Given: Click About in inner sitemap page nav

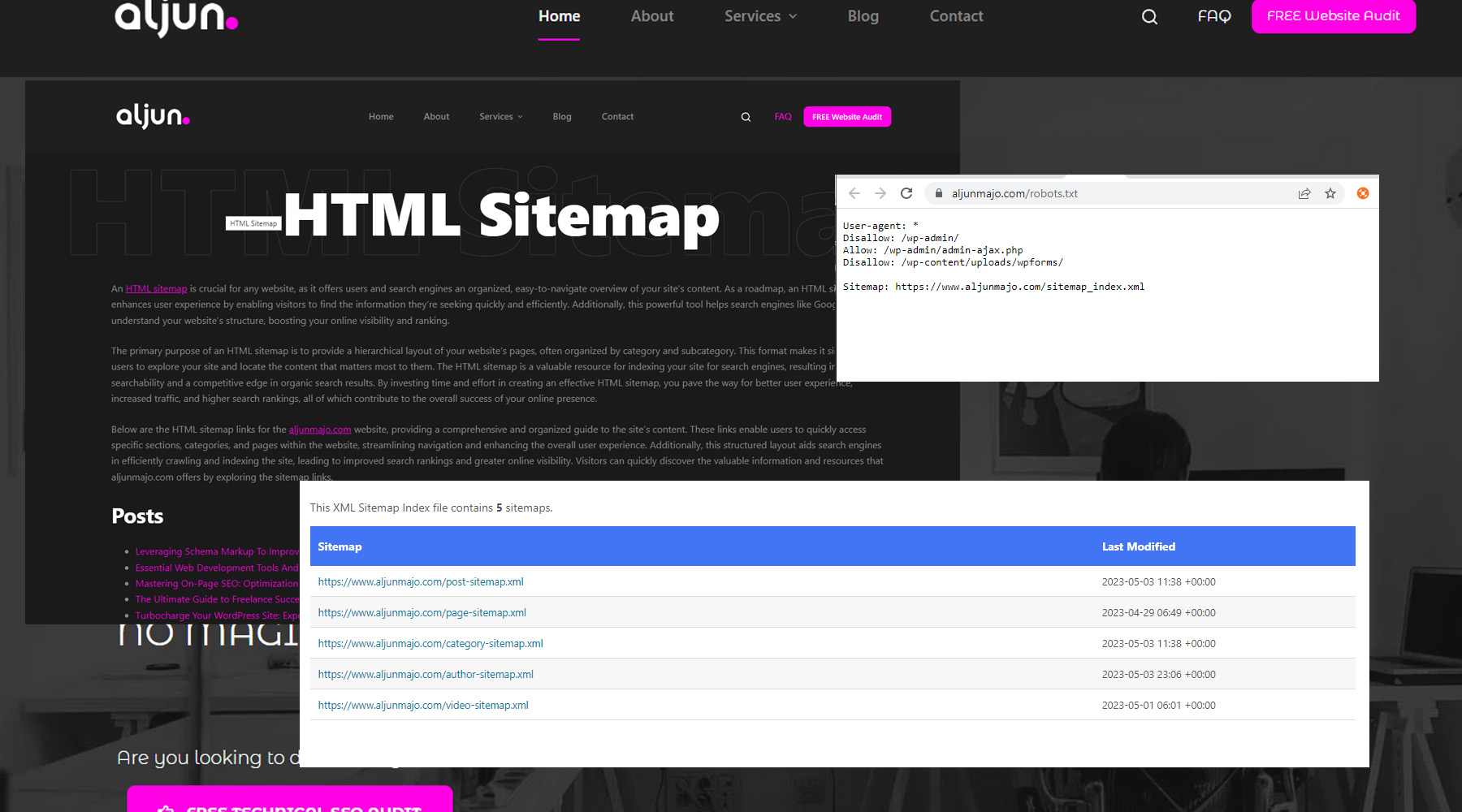Looking at the screenshot, I should coord(436,117).
